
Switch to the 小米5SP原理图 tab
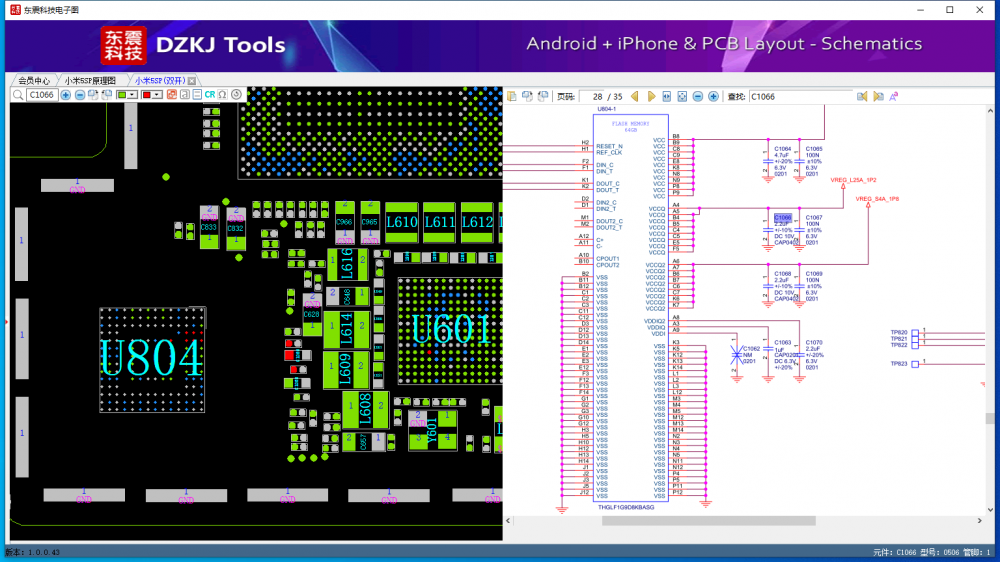point(90,80)
